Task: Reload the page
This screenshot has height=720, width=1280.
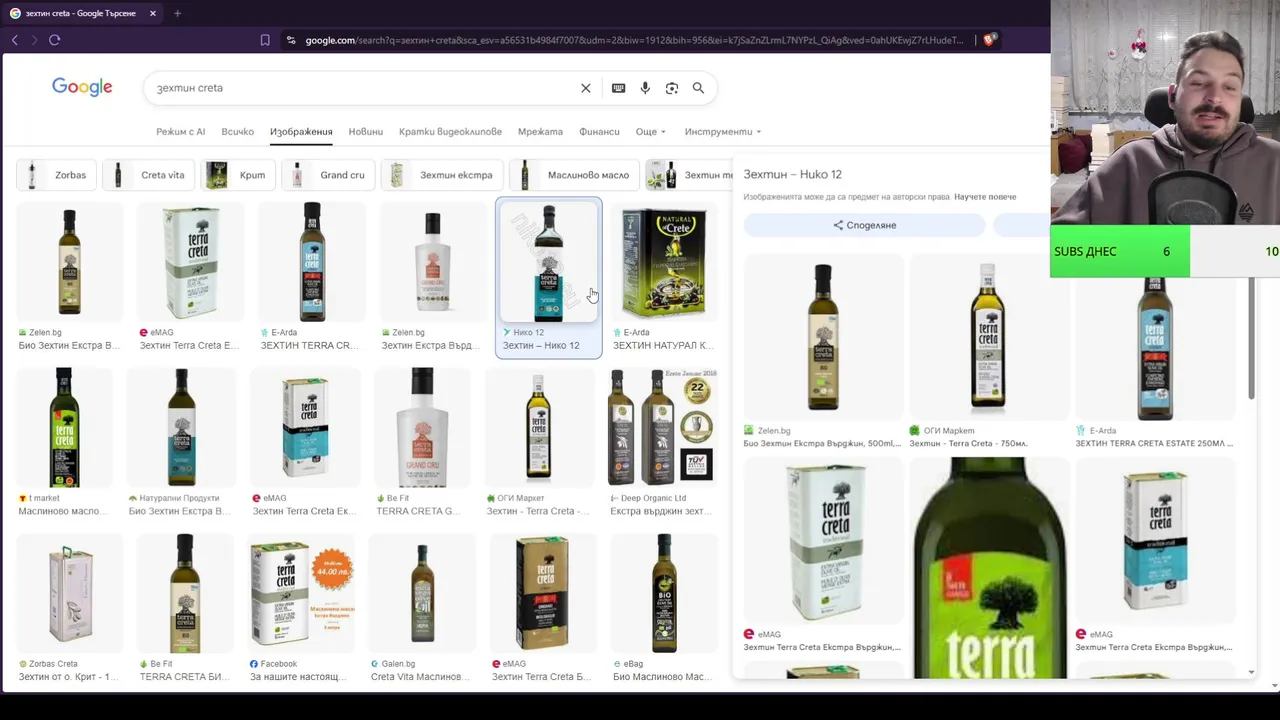Action: pos(55,40)
